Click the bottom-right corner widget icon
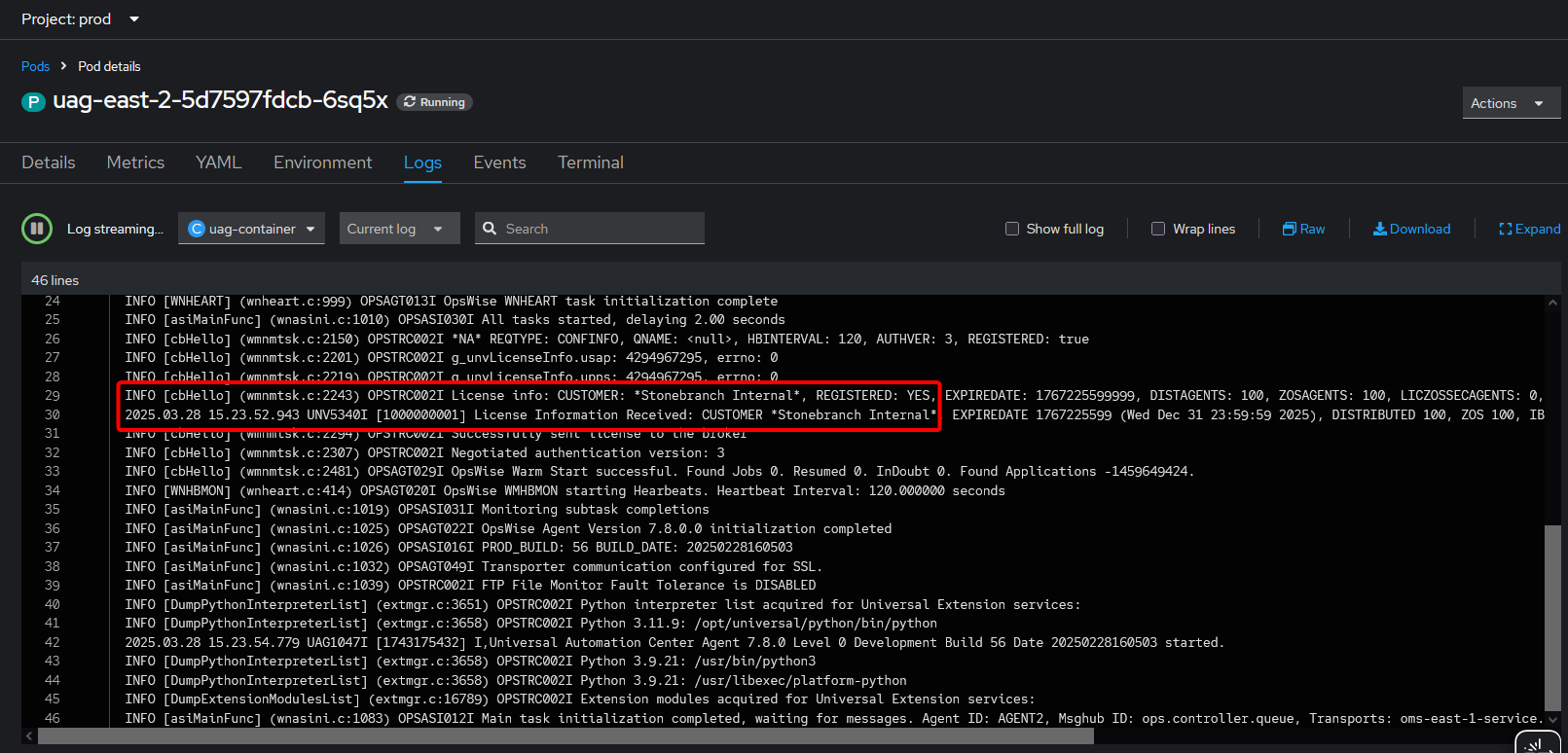This screenshot has width=1568, height=753. tap(1538, 743)
